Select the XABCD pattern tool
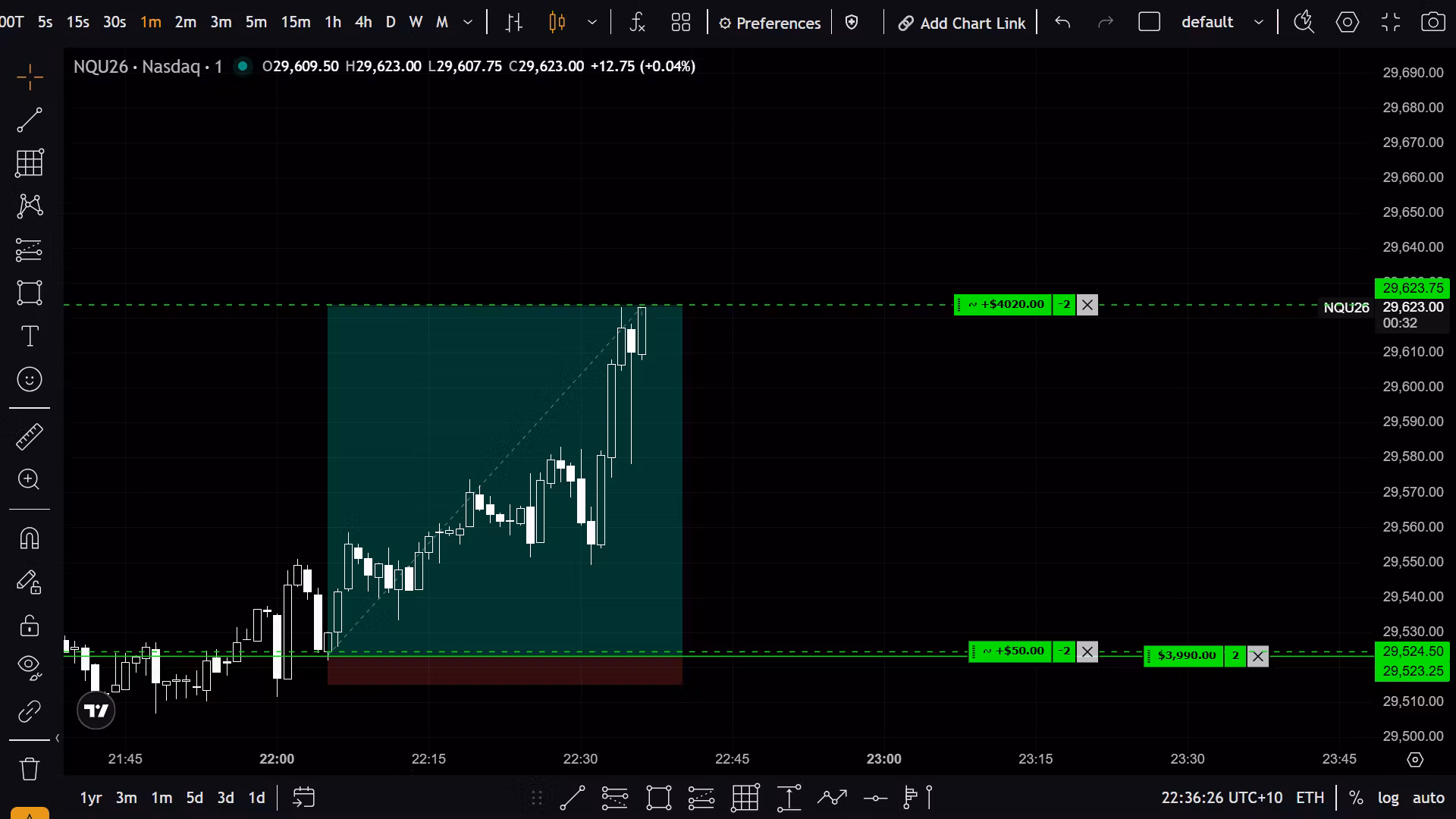The width and height of the screenshot is (1456, 819). [x=30, y=206]
